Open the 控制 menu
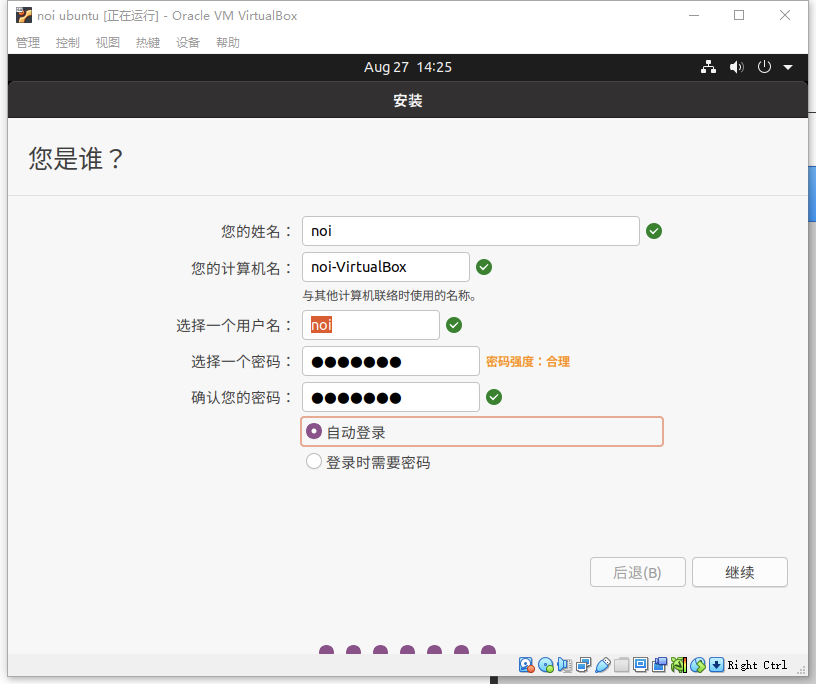Viewport: 816px width, 684px height. tap(68, 43)
